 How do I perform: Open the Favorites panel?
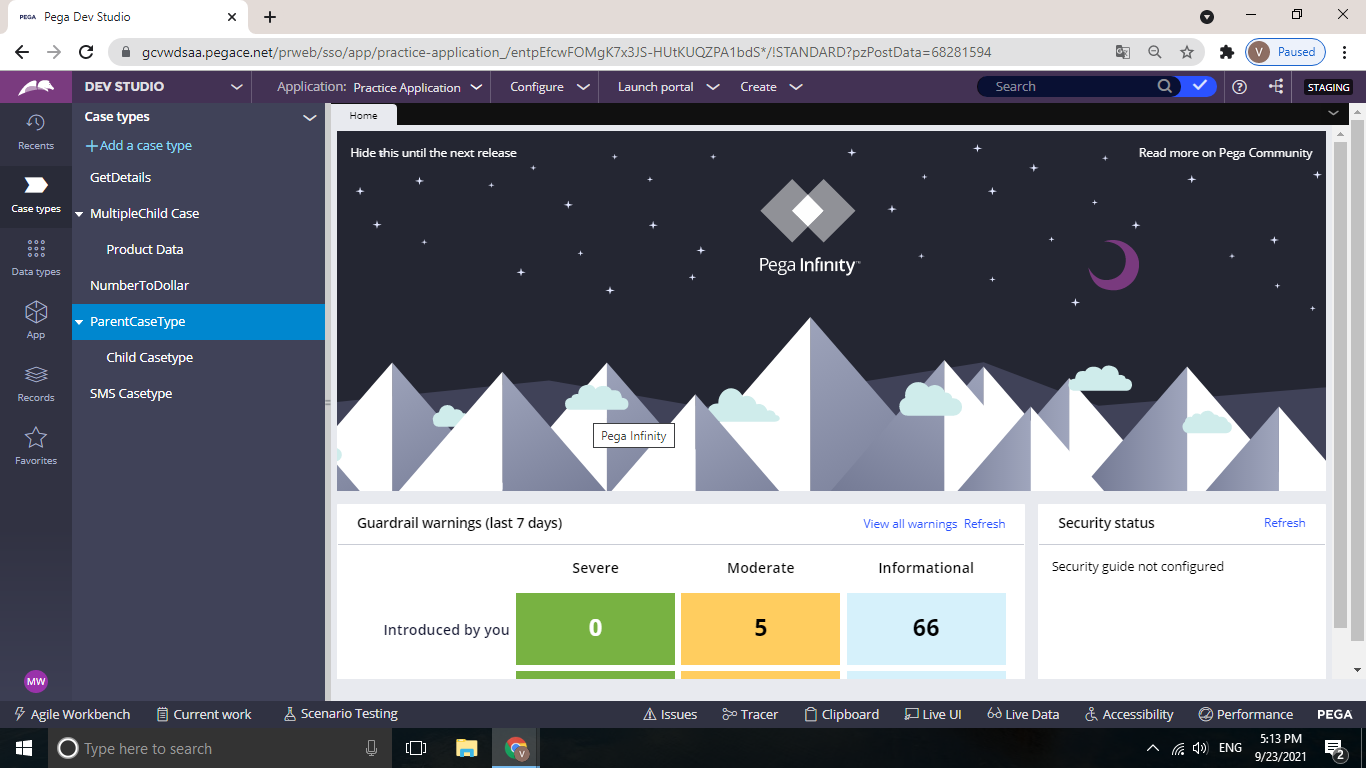[35, 447]
